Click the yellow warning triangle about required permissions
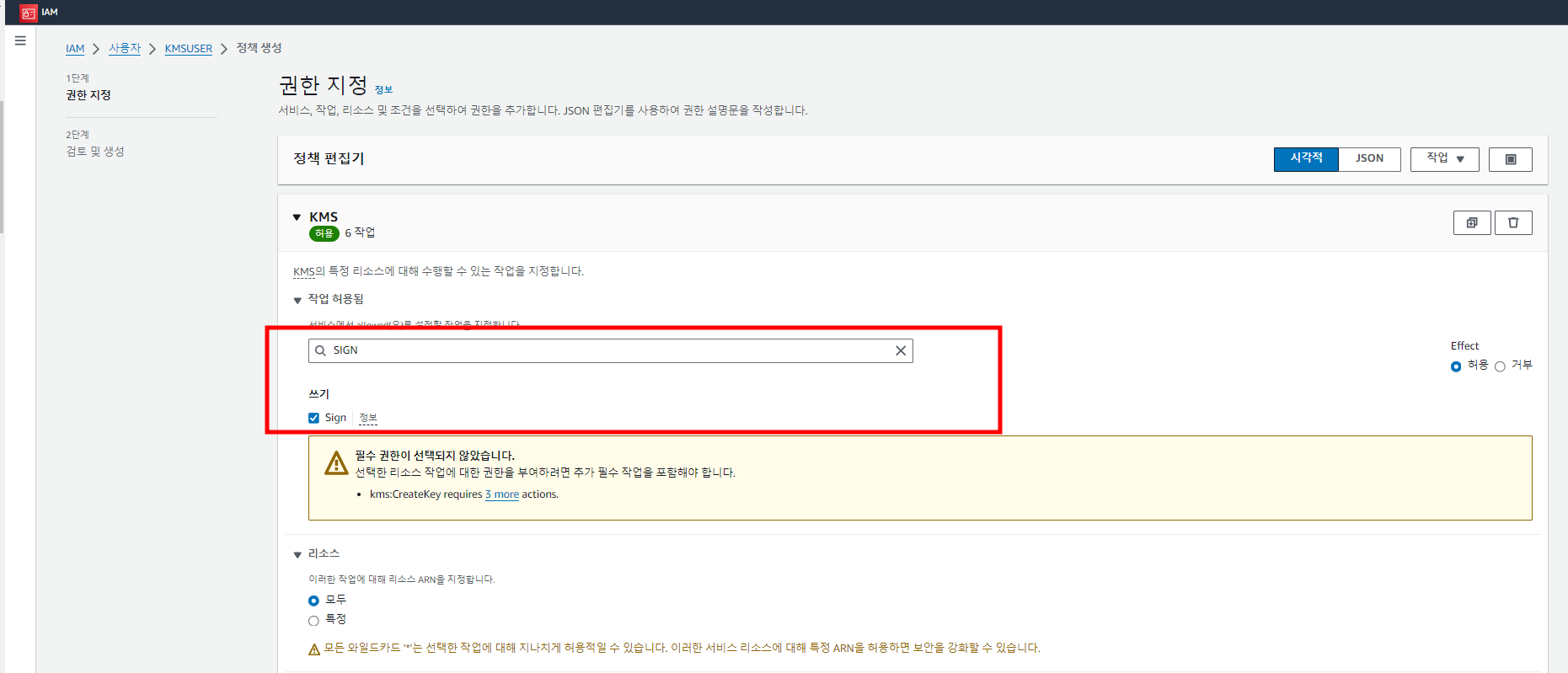The width and height of the screenshot is (1568, 673). (336, 463)
